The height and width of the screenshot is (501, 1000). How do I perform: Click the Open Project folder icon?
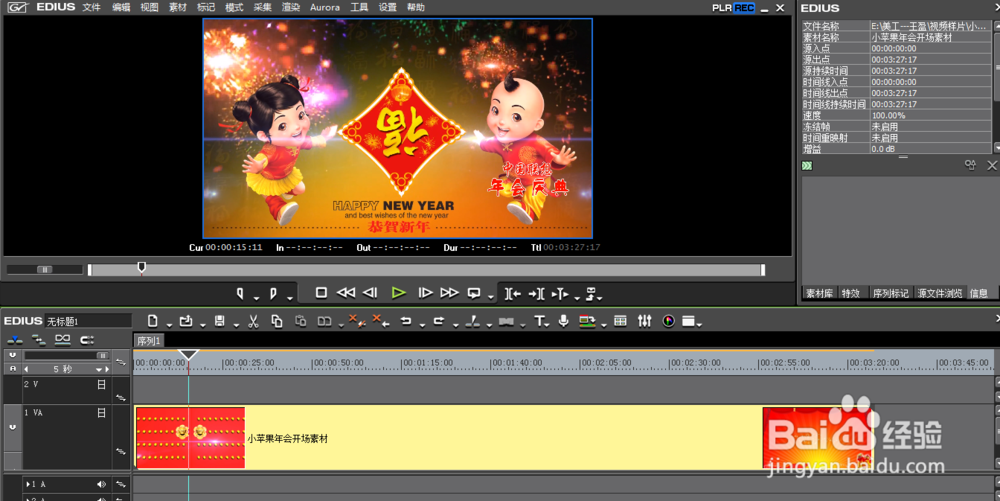[x=186, y=321]
